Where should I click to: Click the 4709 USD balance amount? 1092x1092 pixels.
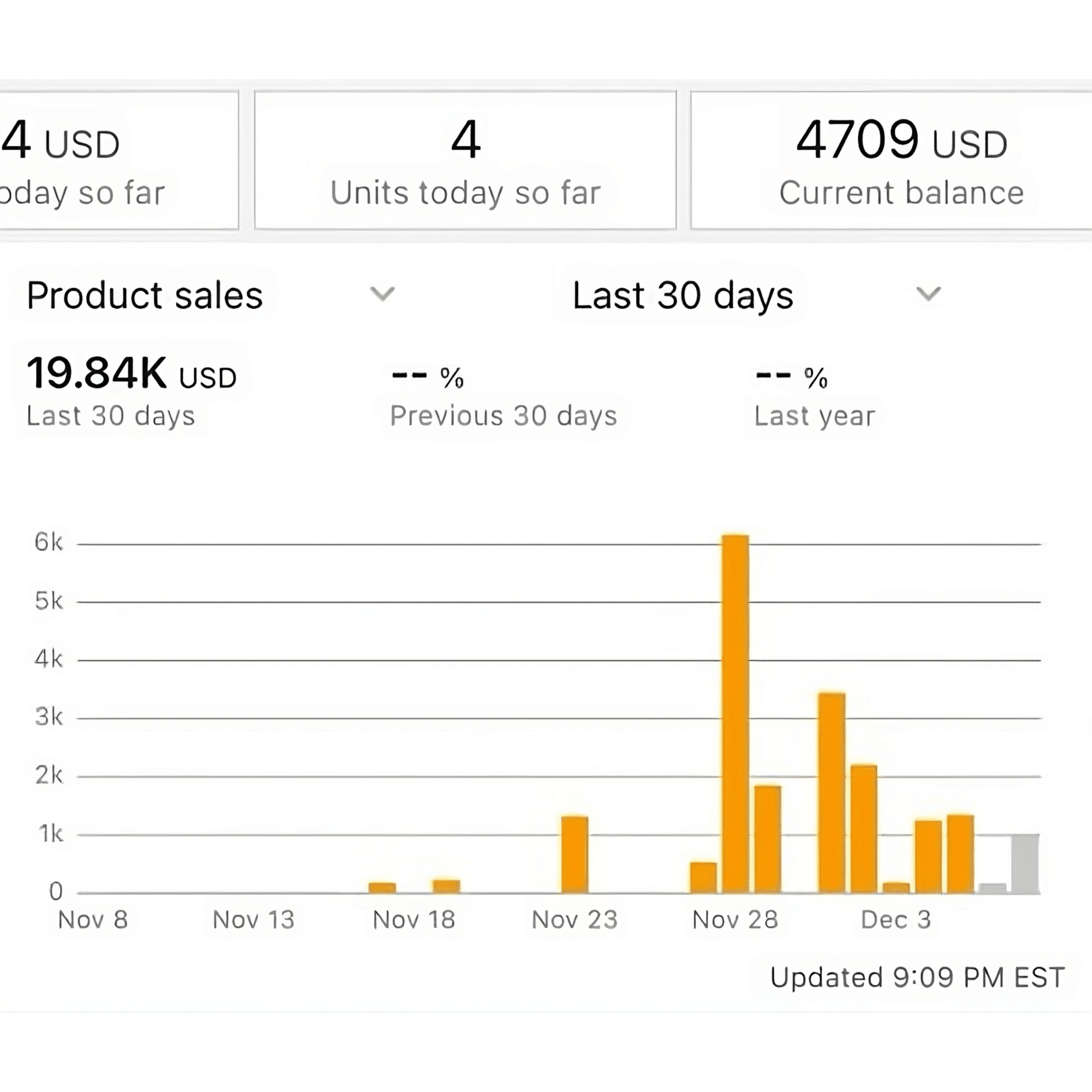[x=901, y=140]
